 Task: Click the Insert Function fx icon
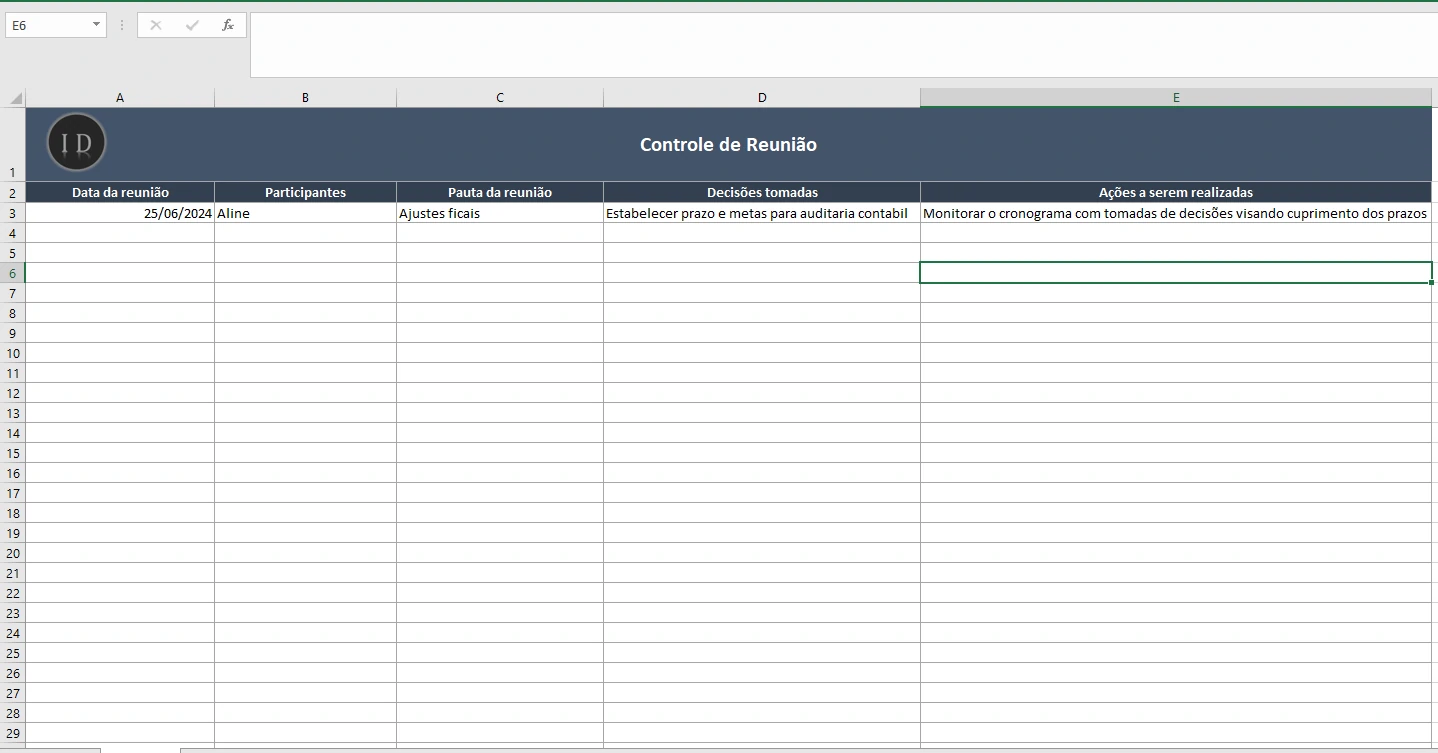(x=228, y=25)
